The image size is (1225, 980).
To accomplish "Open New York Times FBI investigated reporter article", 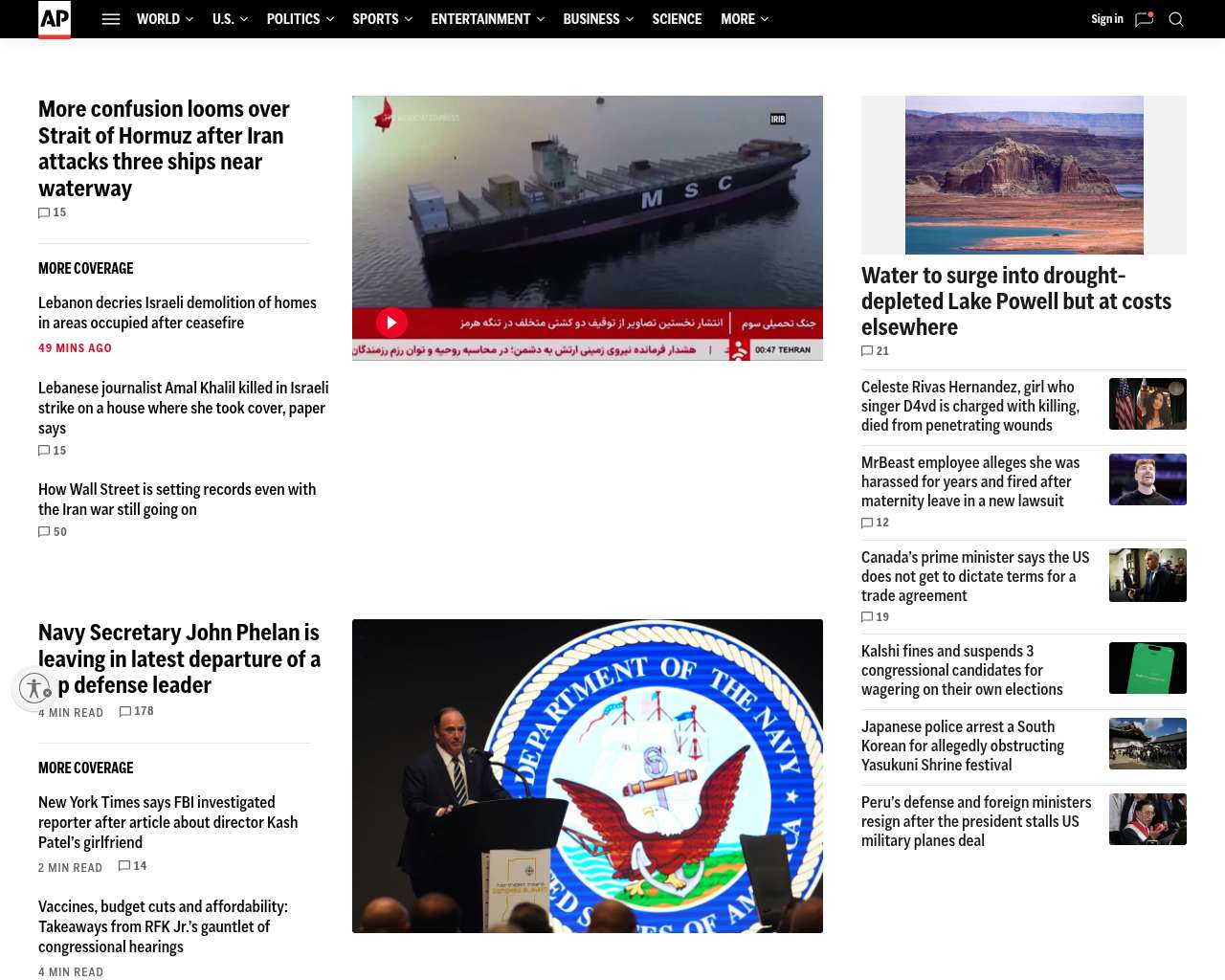I will click(x=168, y=822).
